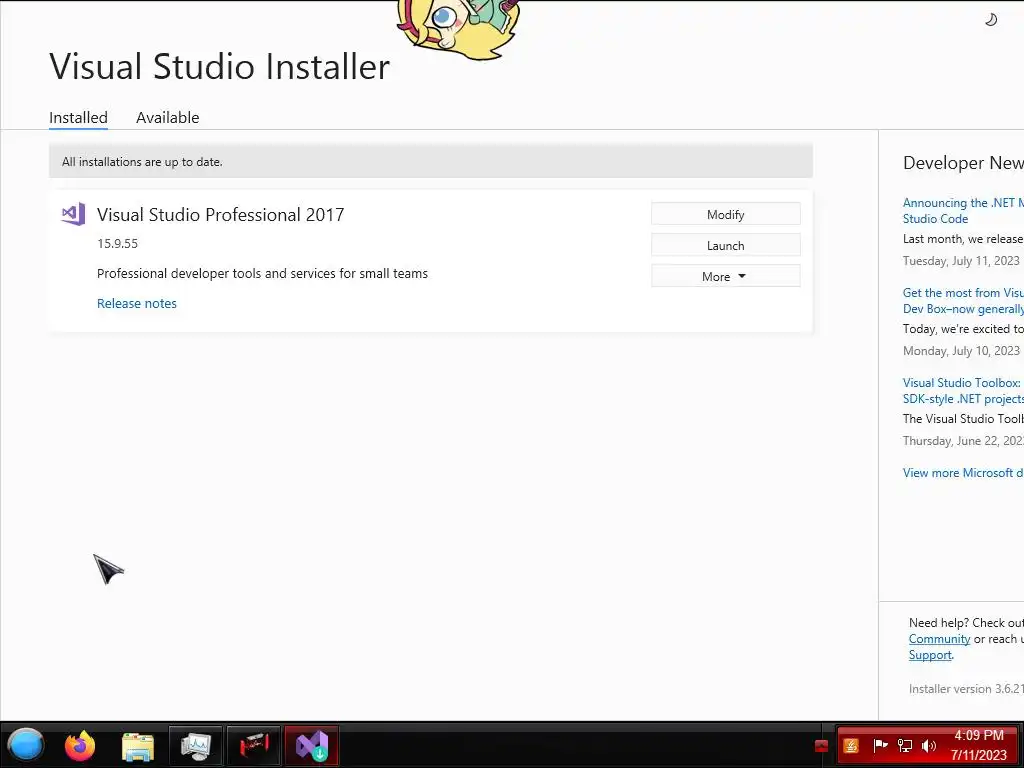Open Firefox from the taskbar
Screen dimensions: 1024x768
(x=80, y=746)
